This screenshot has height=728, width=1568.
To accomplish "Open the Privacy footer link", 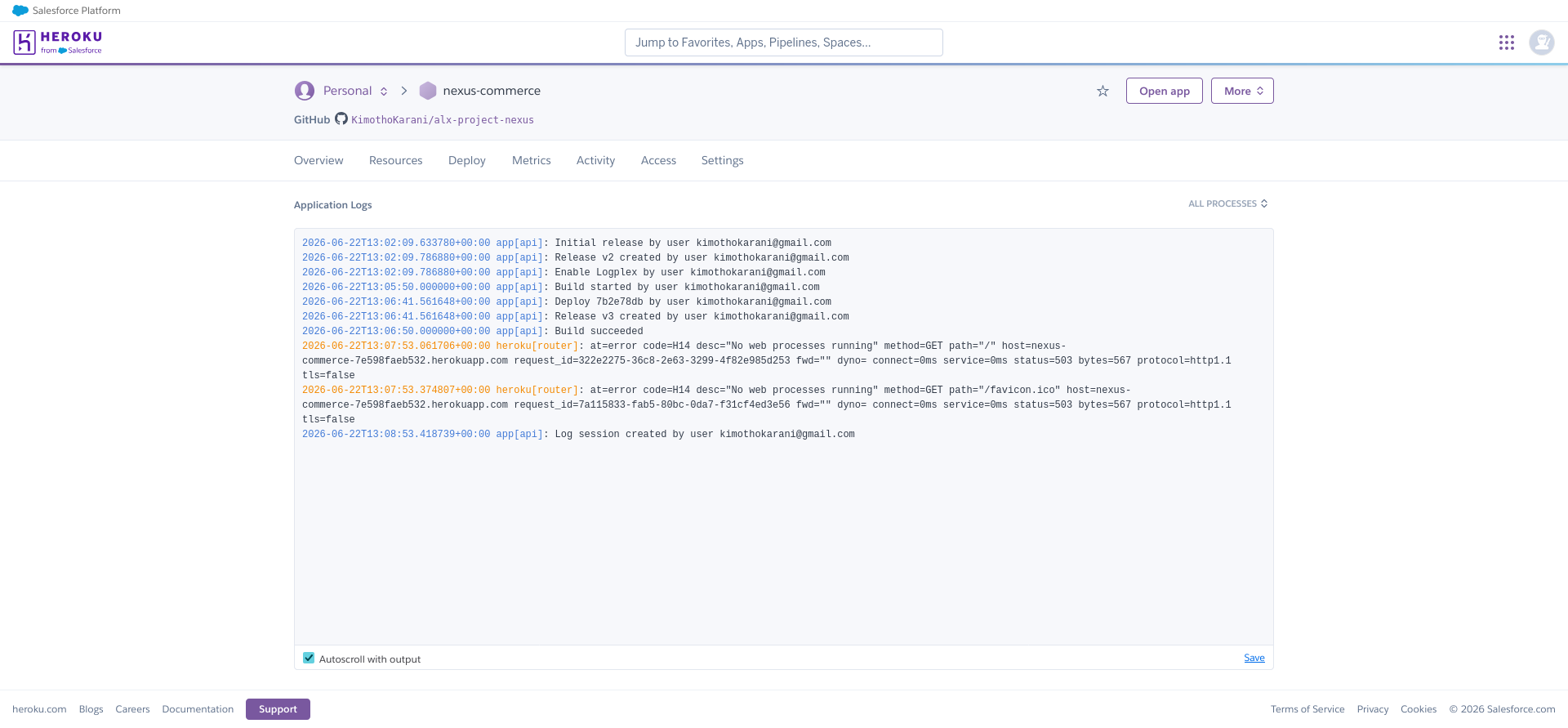I will 1373,709.
